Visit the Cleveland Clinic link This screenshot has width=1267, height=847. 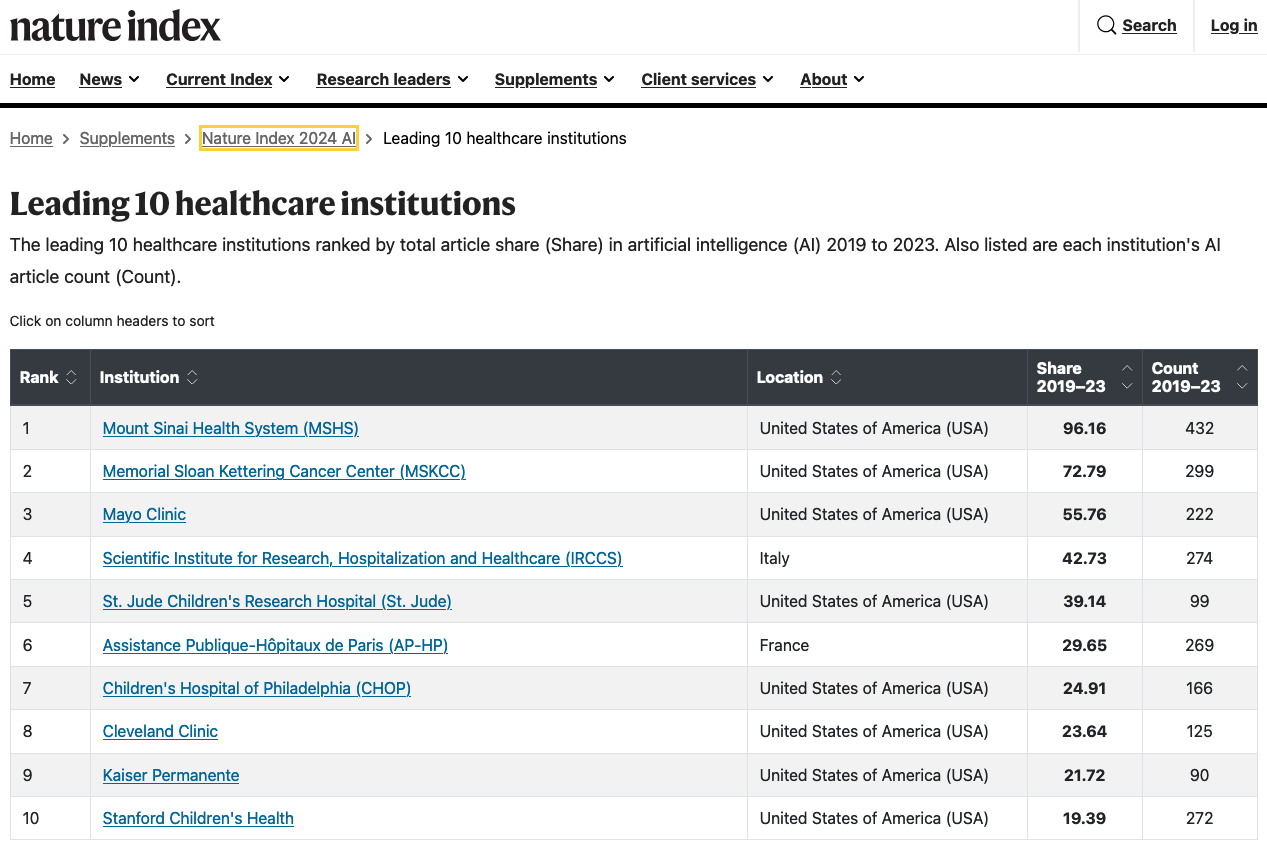coord(160,731)
